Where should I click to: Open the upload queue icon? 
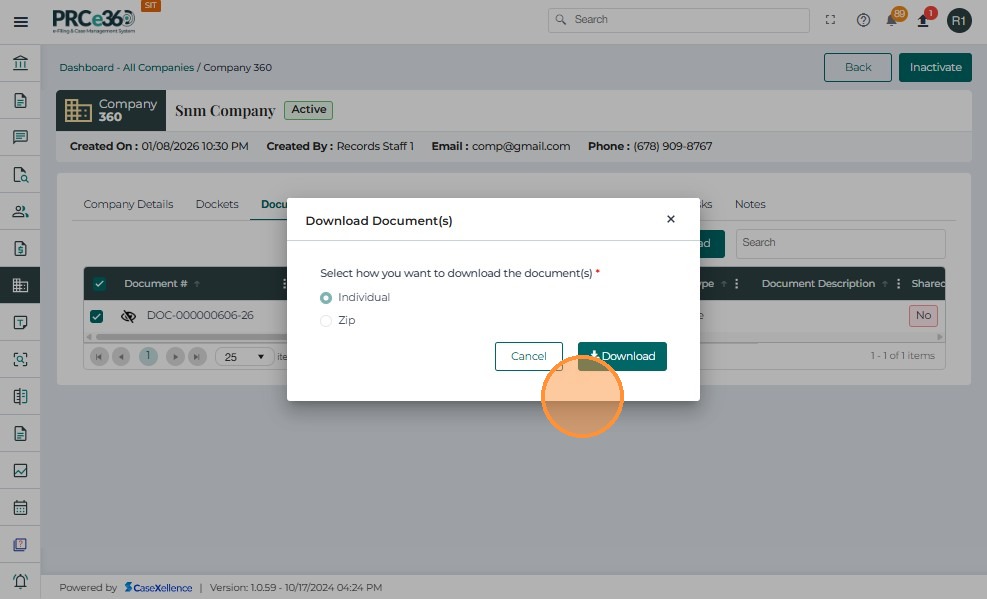pyautogui.click(x=923, y=20)
